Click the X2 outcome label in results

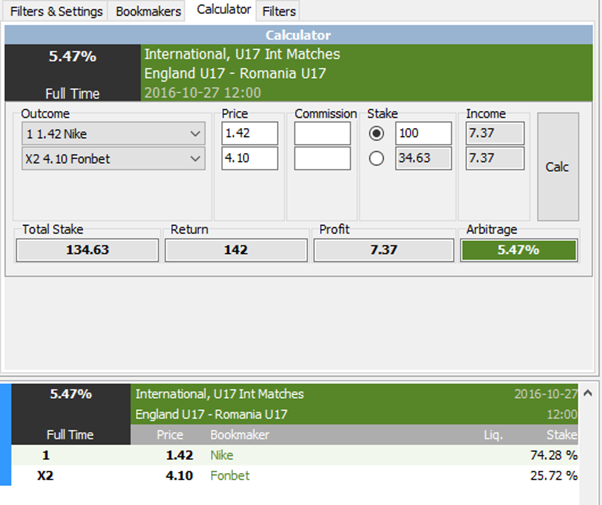(x=45, y=475)
